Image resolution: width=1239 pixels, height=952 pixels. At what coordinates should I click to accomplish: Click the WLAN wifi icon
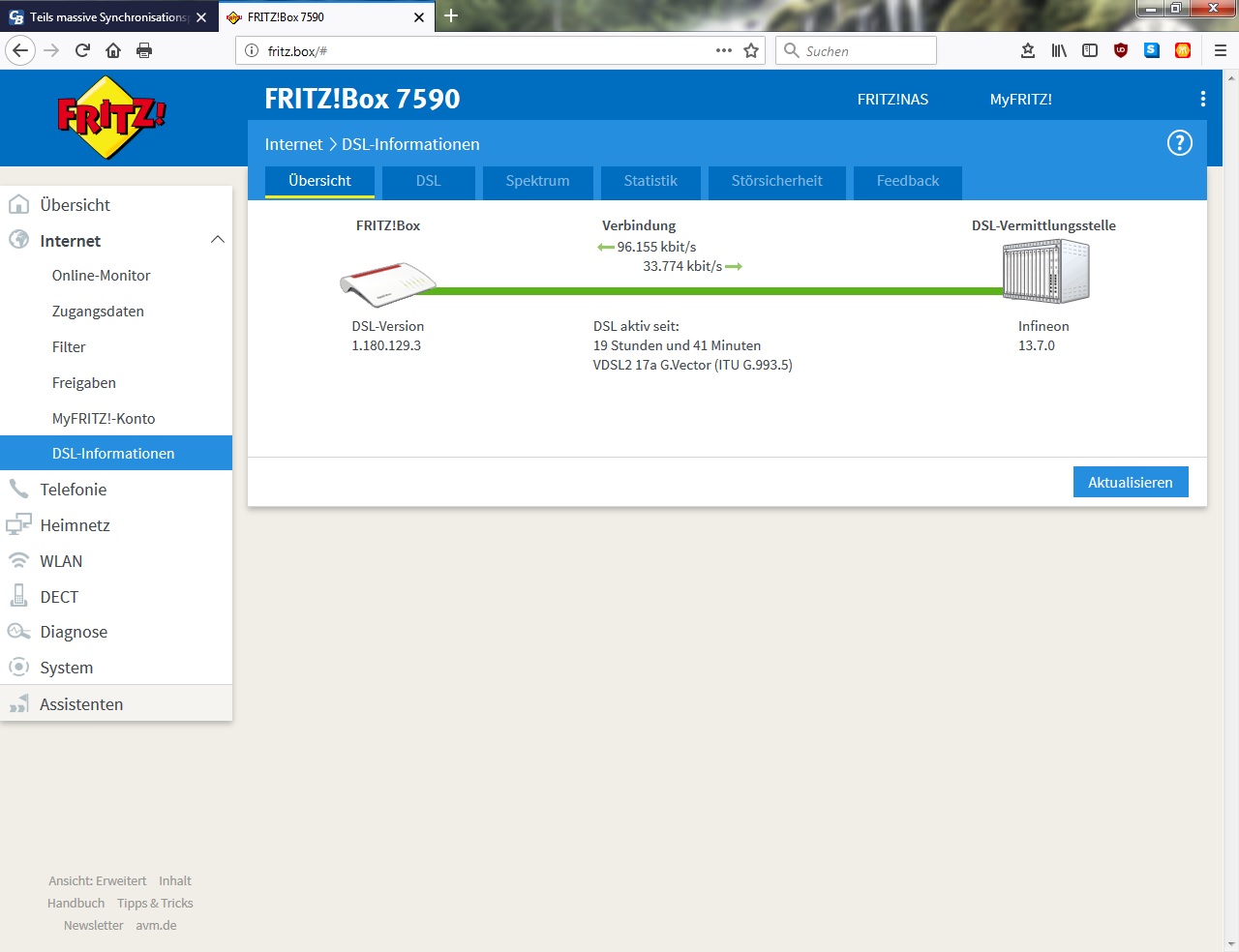tap(18, 560)
